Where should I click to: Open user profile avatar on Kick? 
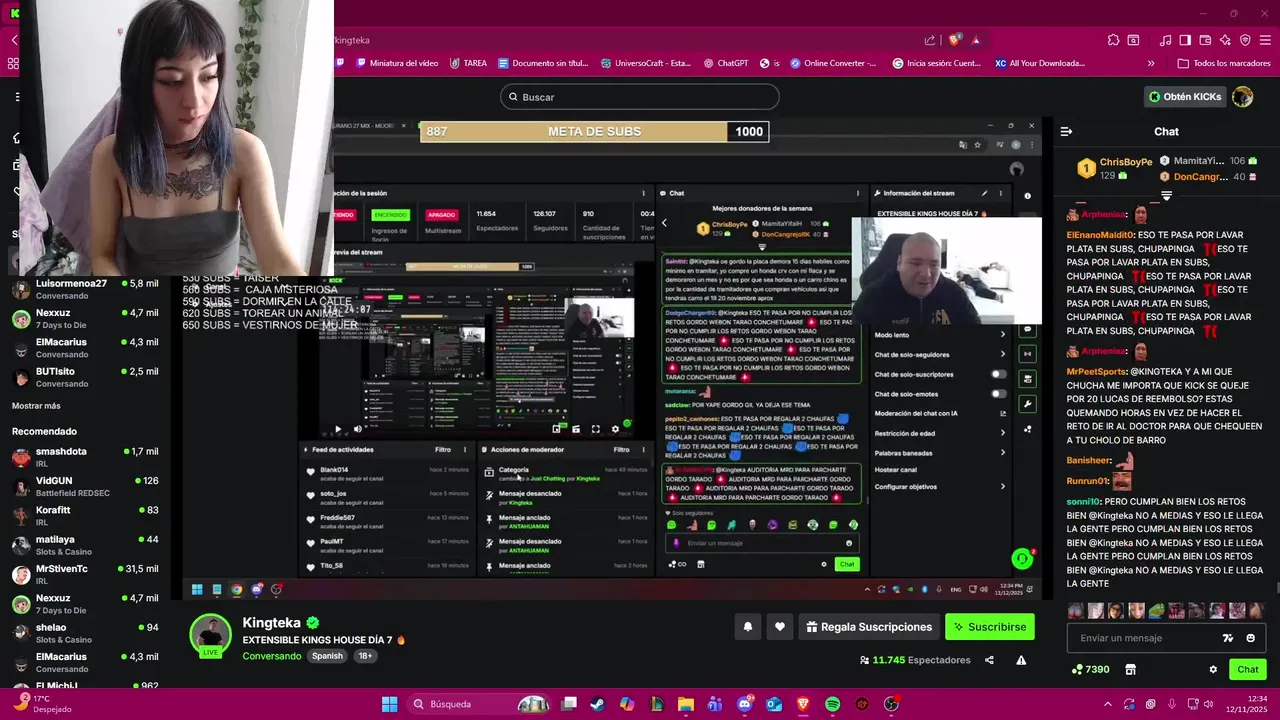[x=1242, y=97]
